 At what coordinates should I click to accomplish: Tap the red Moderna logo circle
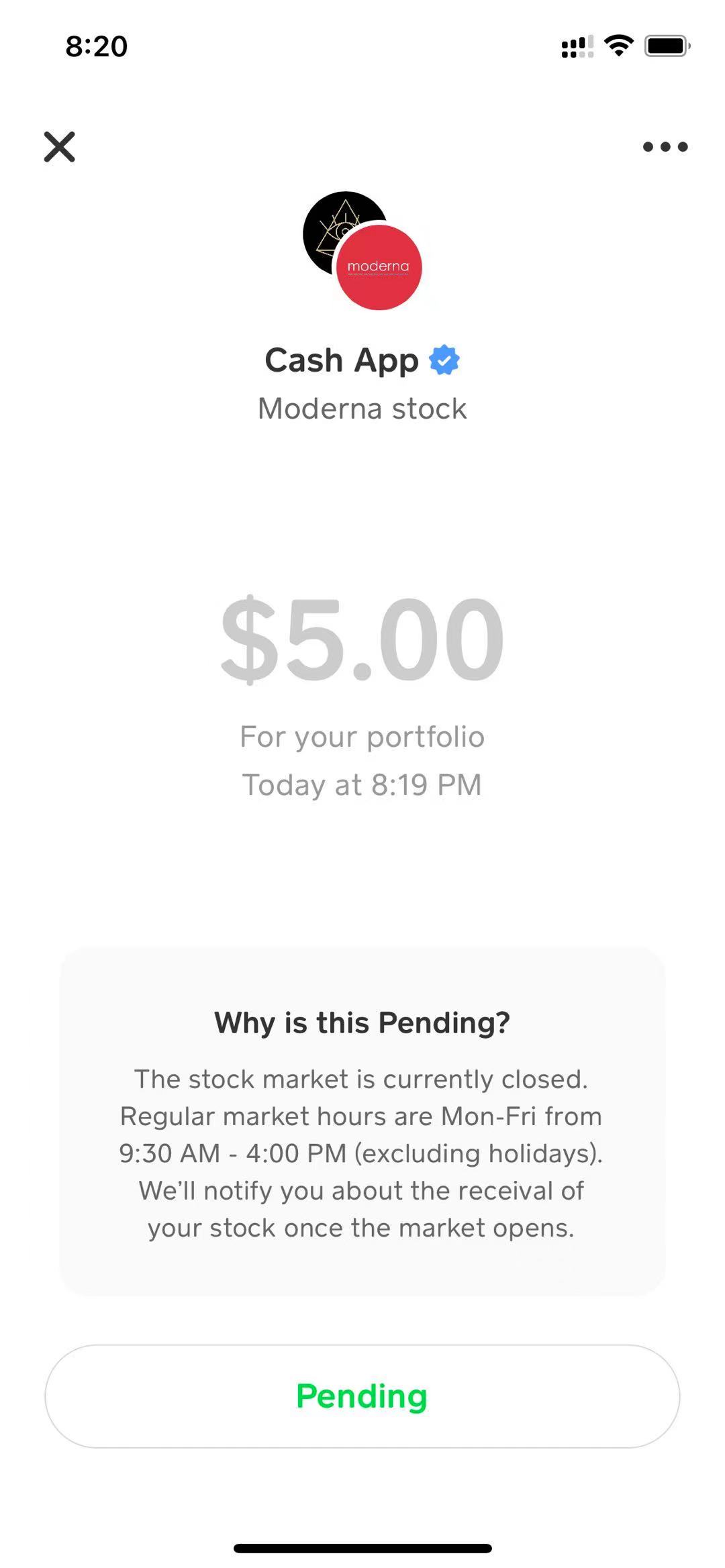click(379, 268)
